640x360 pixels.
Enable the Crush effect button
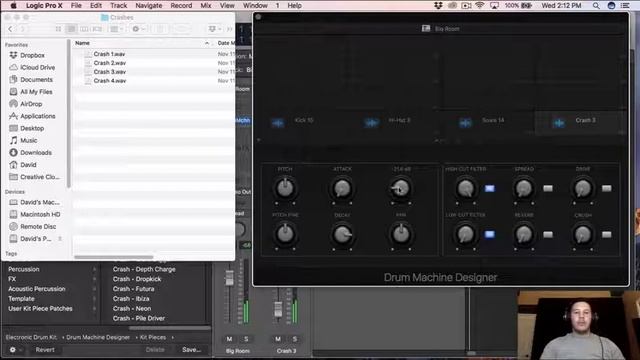tap(607, 234)
